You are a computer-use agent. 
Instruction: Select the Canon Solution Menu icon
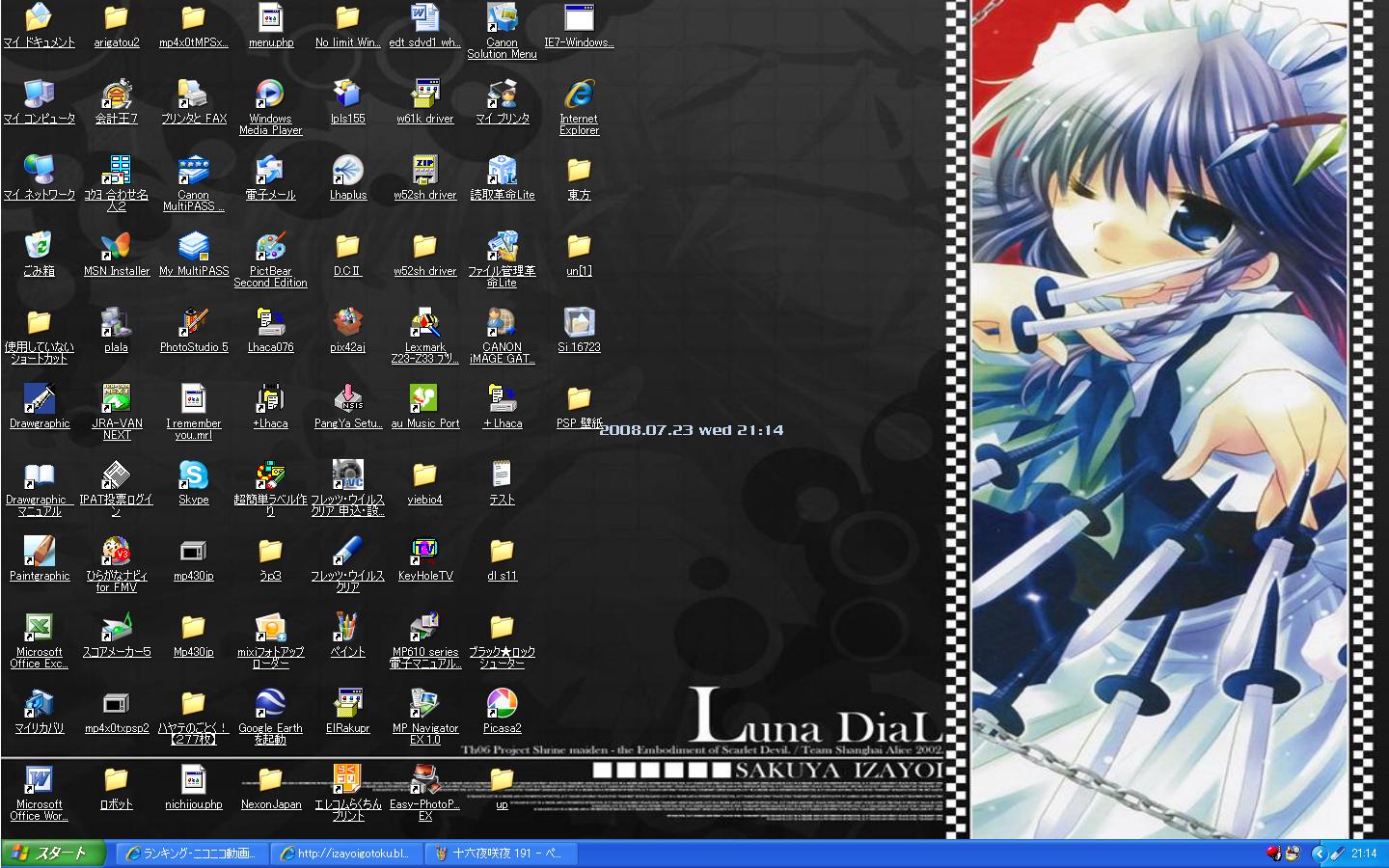[502, 17]
